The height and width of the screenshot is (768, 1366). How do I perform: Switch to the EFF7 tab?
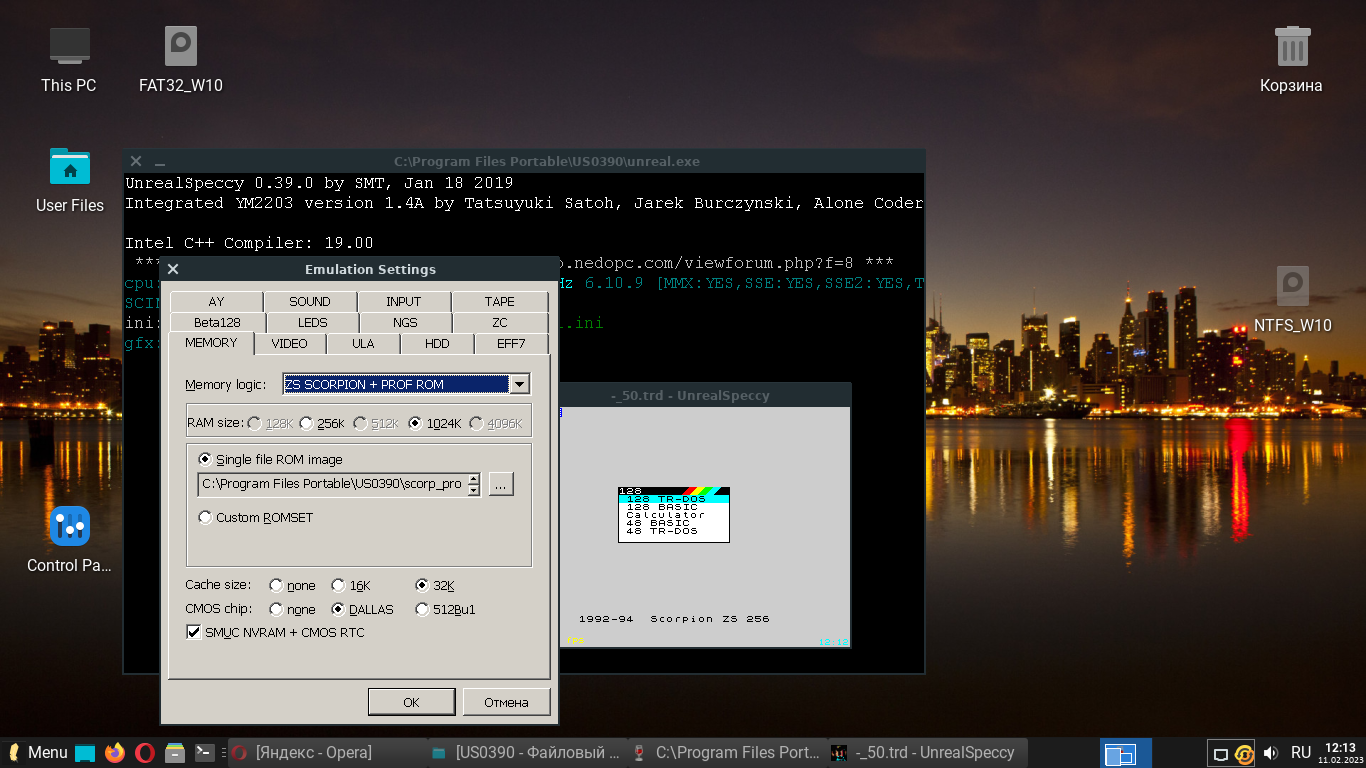coord(511,343)
